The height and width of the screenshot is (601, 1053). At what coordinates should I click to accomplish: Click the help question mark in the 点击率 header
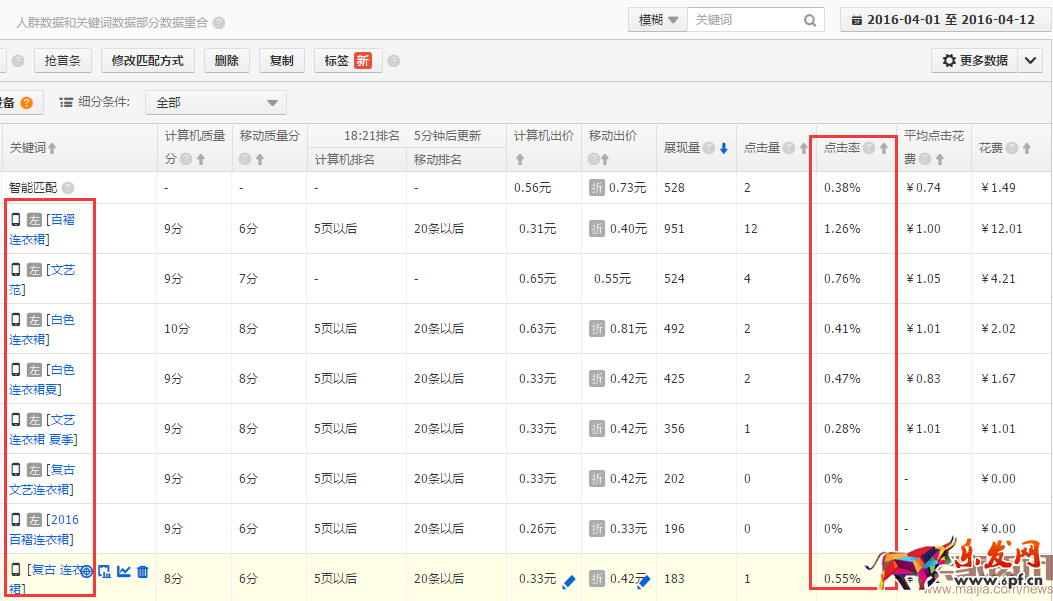click(869, 148)
